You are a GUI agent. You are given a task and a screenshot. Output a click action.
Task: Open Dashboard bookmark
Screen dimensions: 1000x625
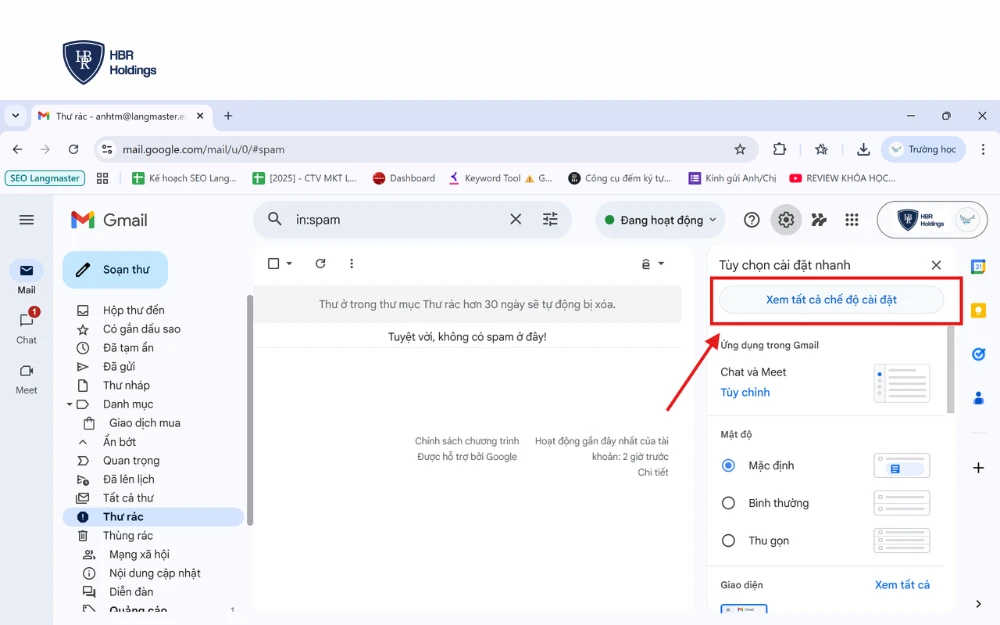404,179
